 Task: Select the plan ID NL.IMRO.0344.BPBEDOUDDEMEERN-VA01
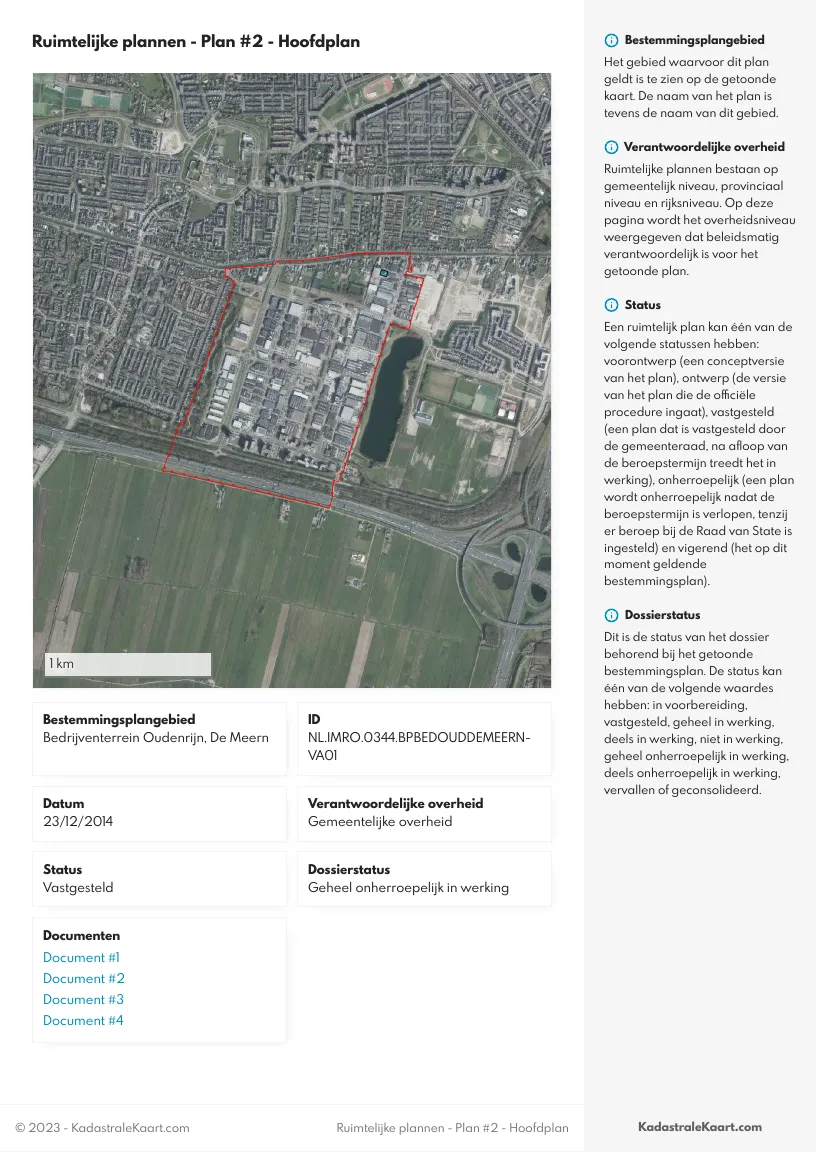[x=419, y=746]
